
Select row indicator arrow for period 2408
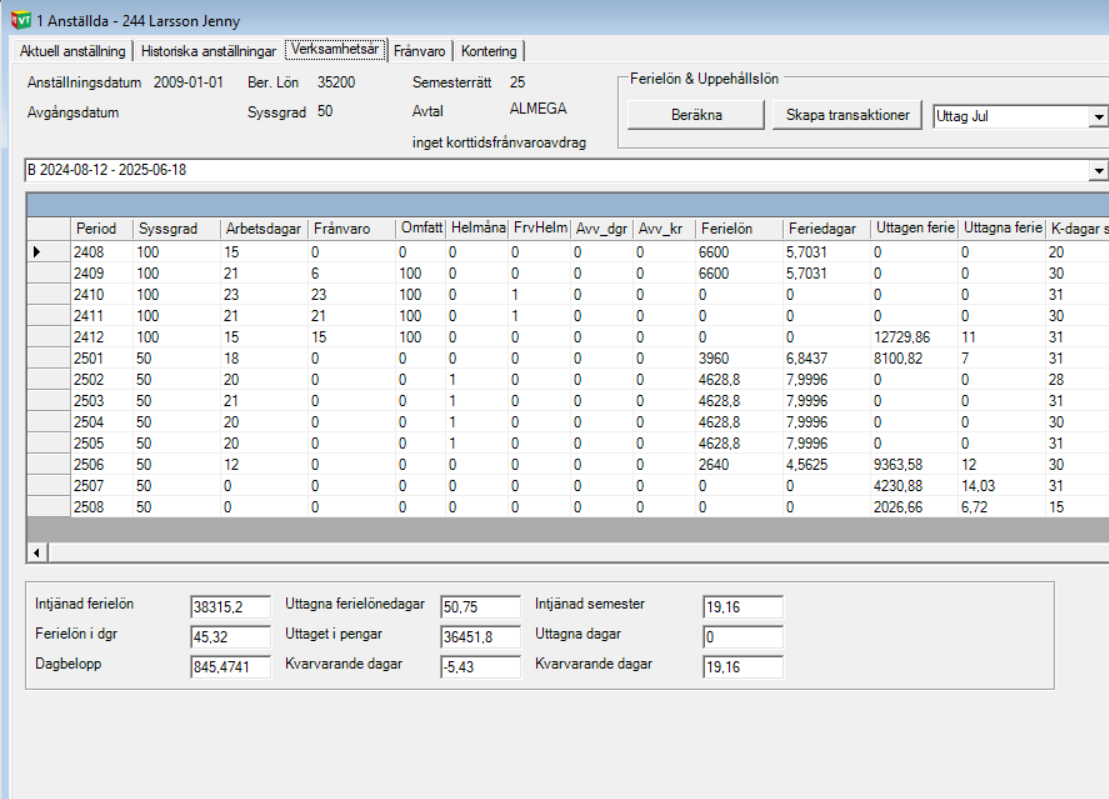[x=37, y=252]
